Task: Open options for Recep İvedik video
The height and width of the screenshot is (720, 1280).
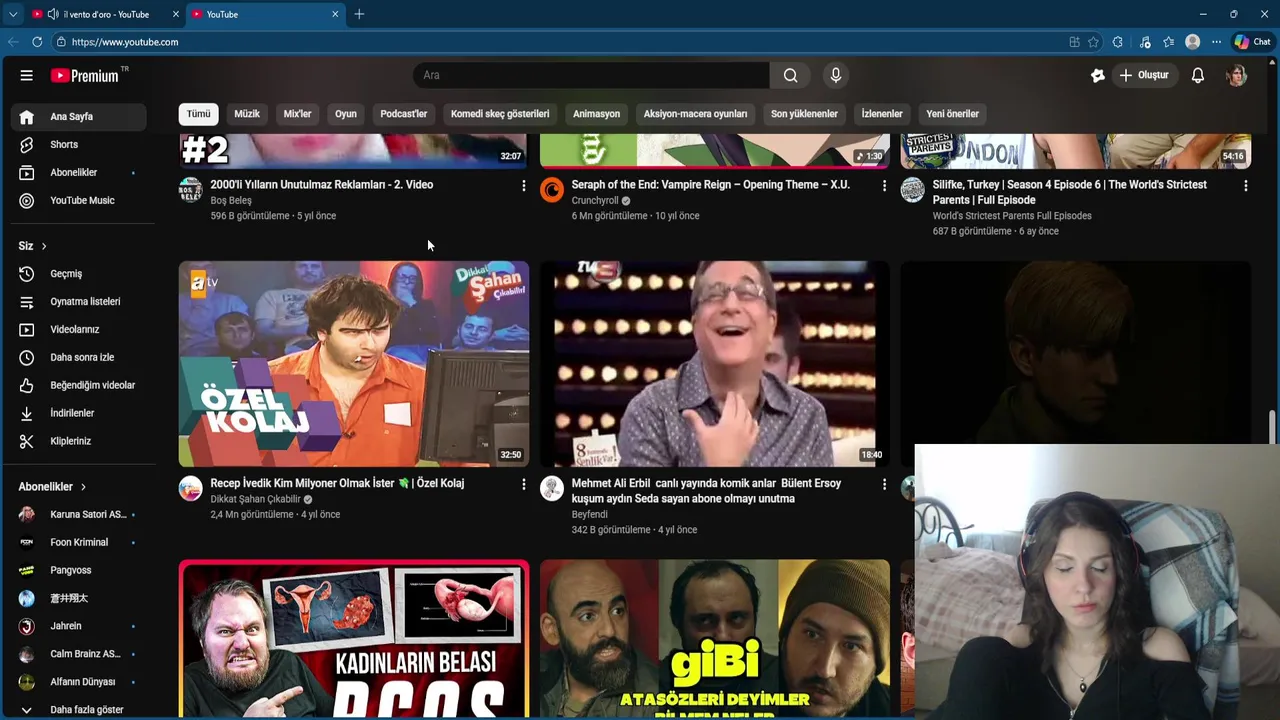Action: point(523,484)
